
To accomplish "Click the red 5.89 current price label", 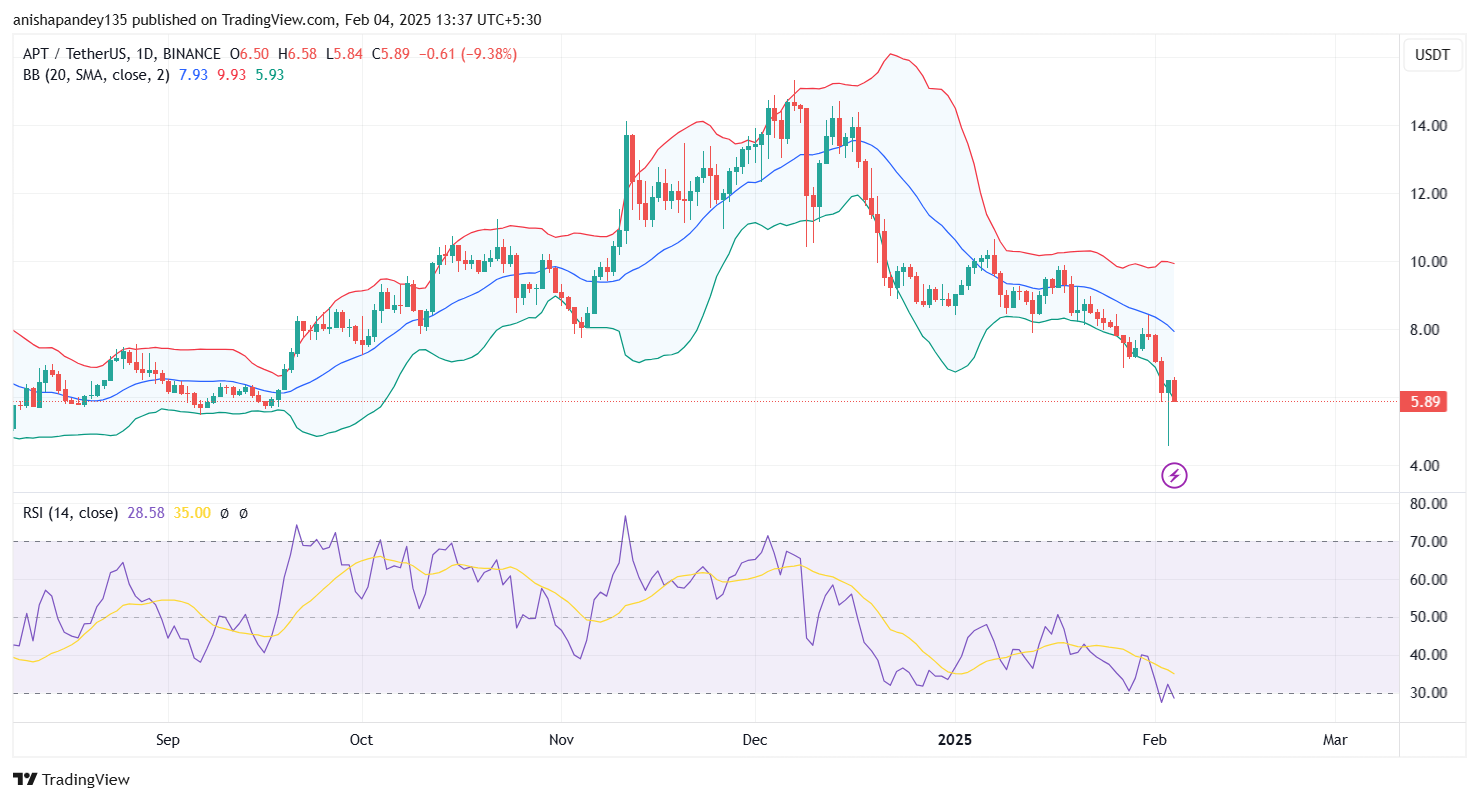I will coord(1424,402).
